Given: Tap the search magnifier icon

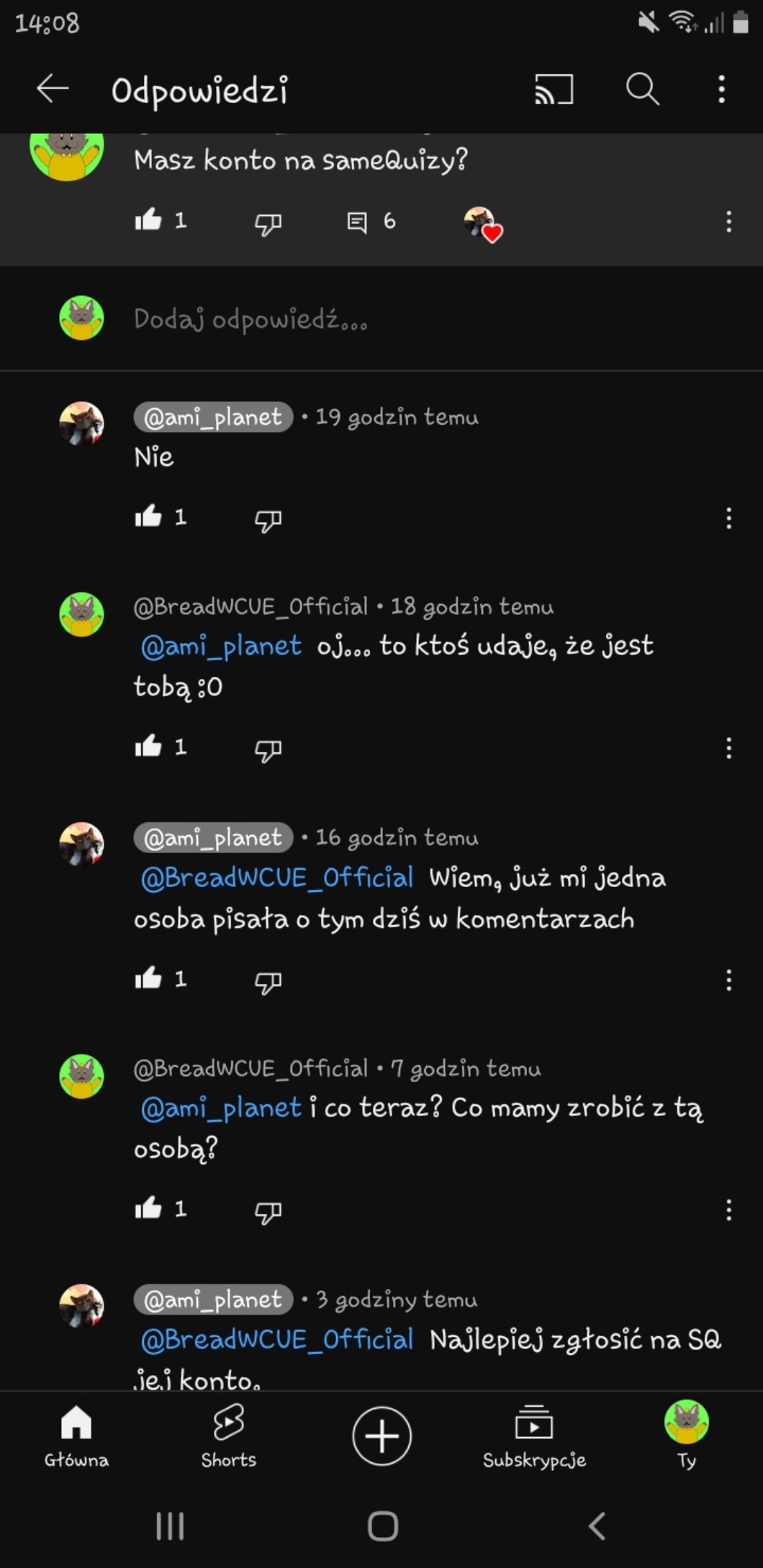Looking at the screenshot, I should 642,89.
